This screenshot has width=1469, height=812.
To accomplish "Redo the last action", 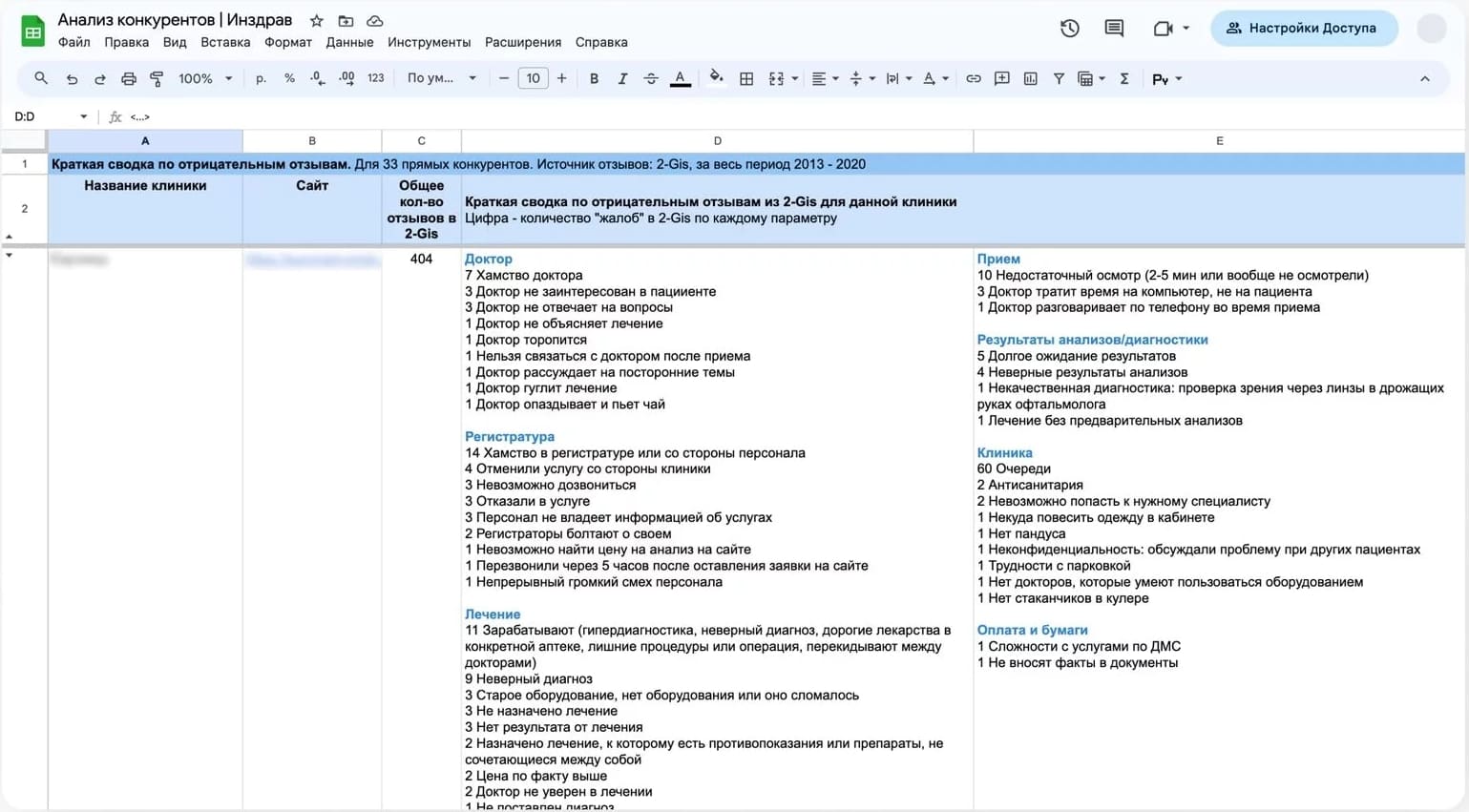I will pos(99,79).
